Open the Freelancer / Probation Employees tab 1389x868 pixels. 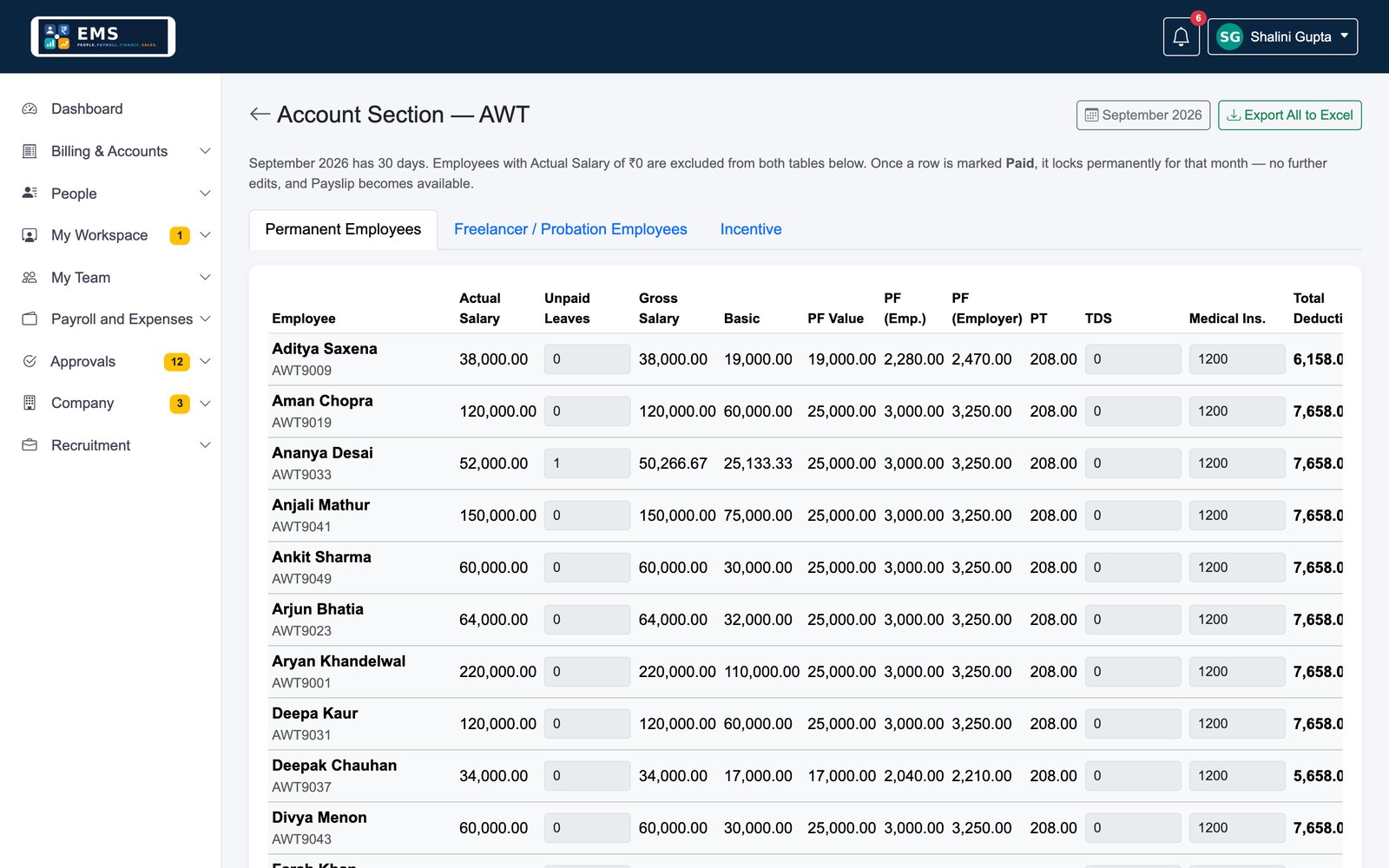coord(570,229)
